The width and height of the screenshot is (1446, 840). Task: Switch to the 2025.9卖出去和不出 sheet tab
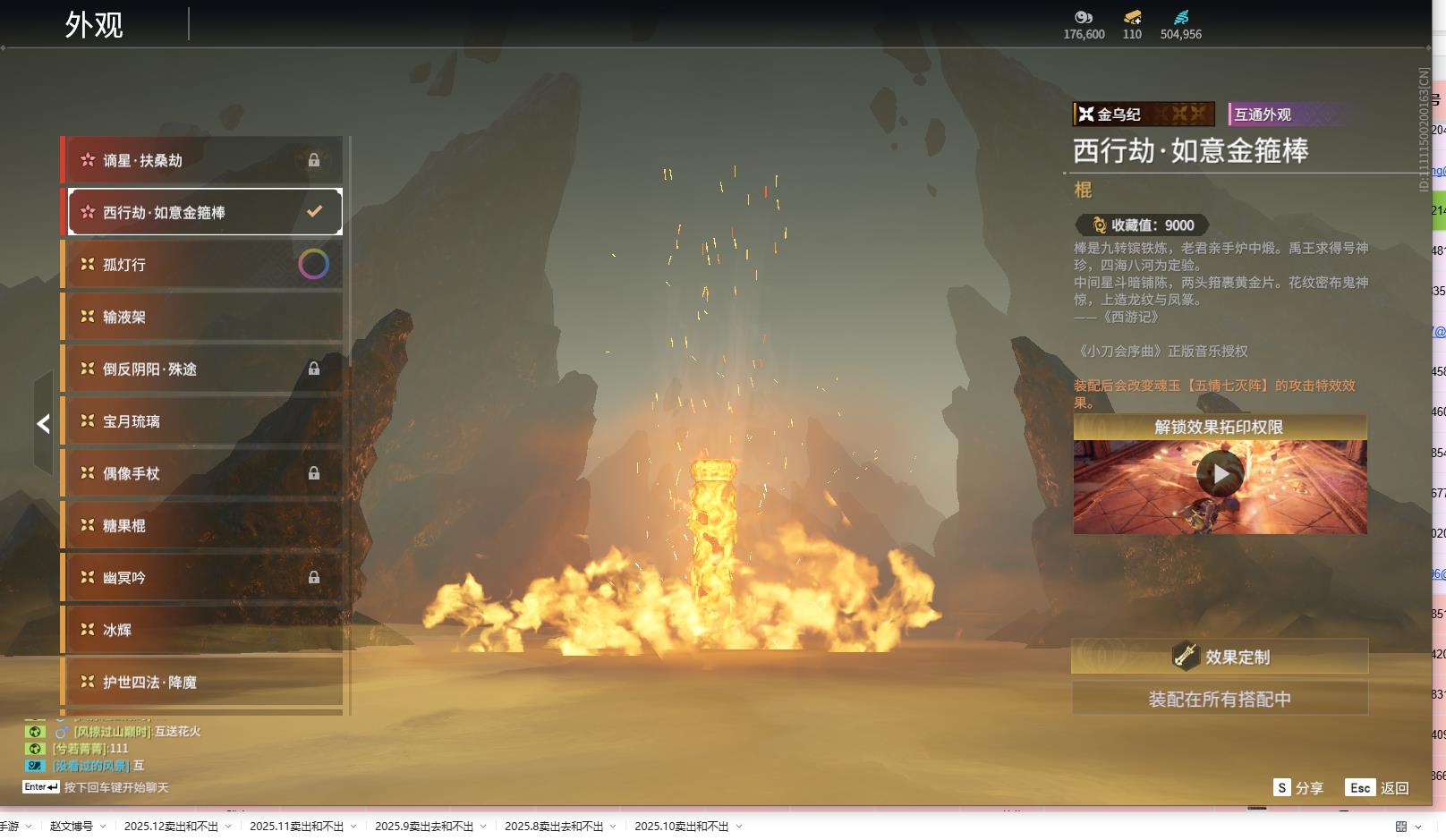point(423,827)
